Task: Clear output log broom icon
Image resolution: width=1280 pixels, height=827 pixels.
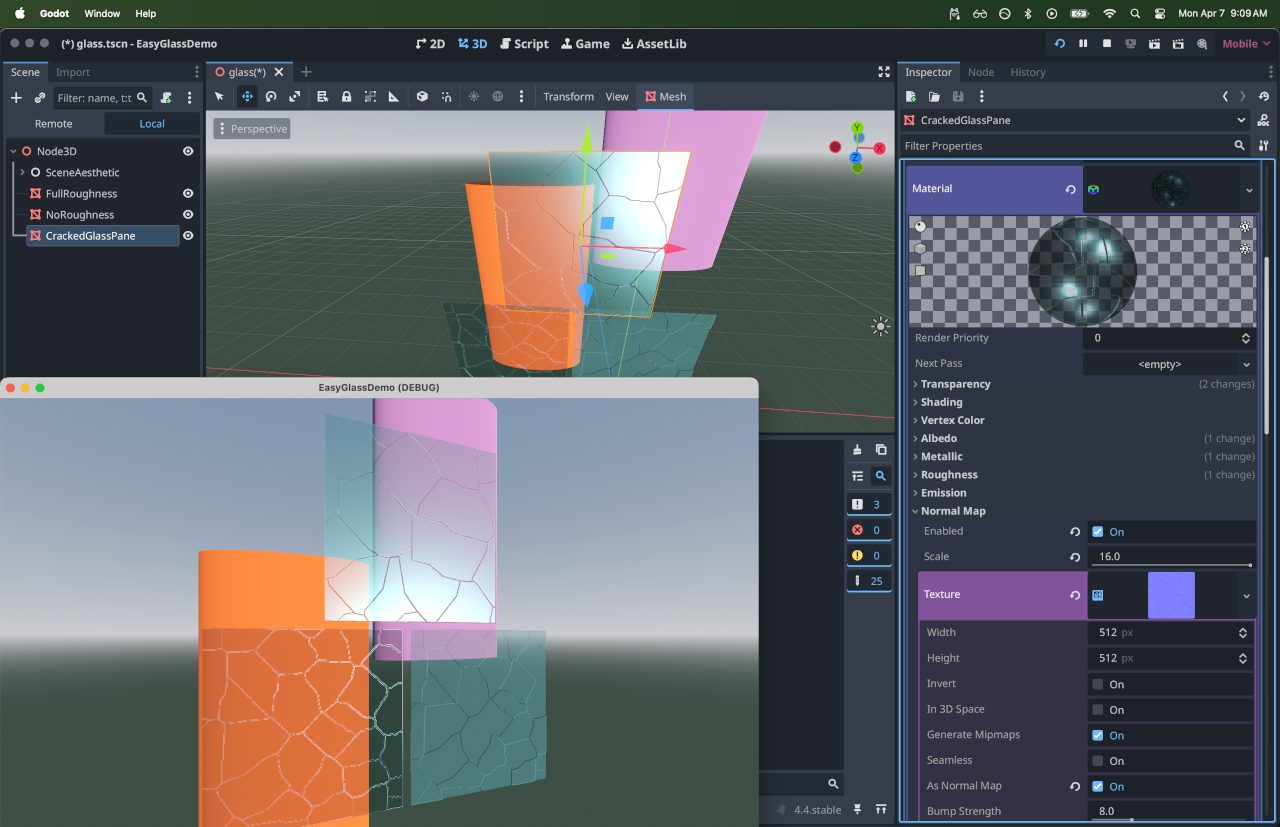Action: (x=857, y=450)
